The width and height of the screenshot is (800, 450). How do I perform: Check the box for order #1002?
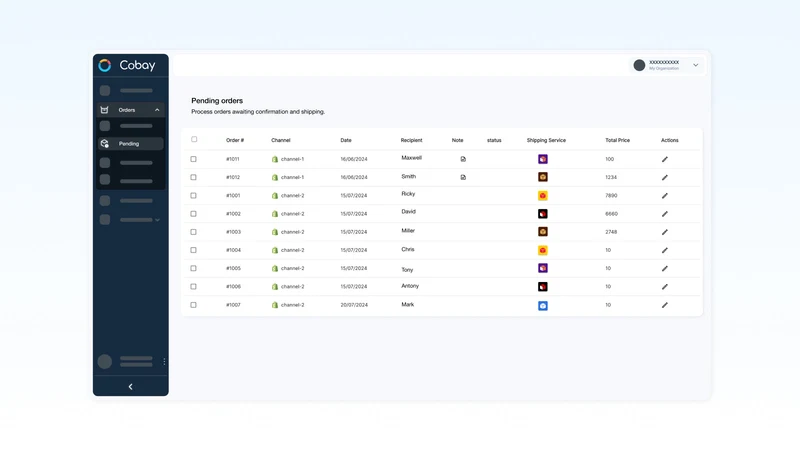coord(193,214)
